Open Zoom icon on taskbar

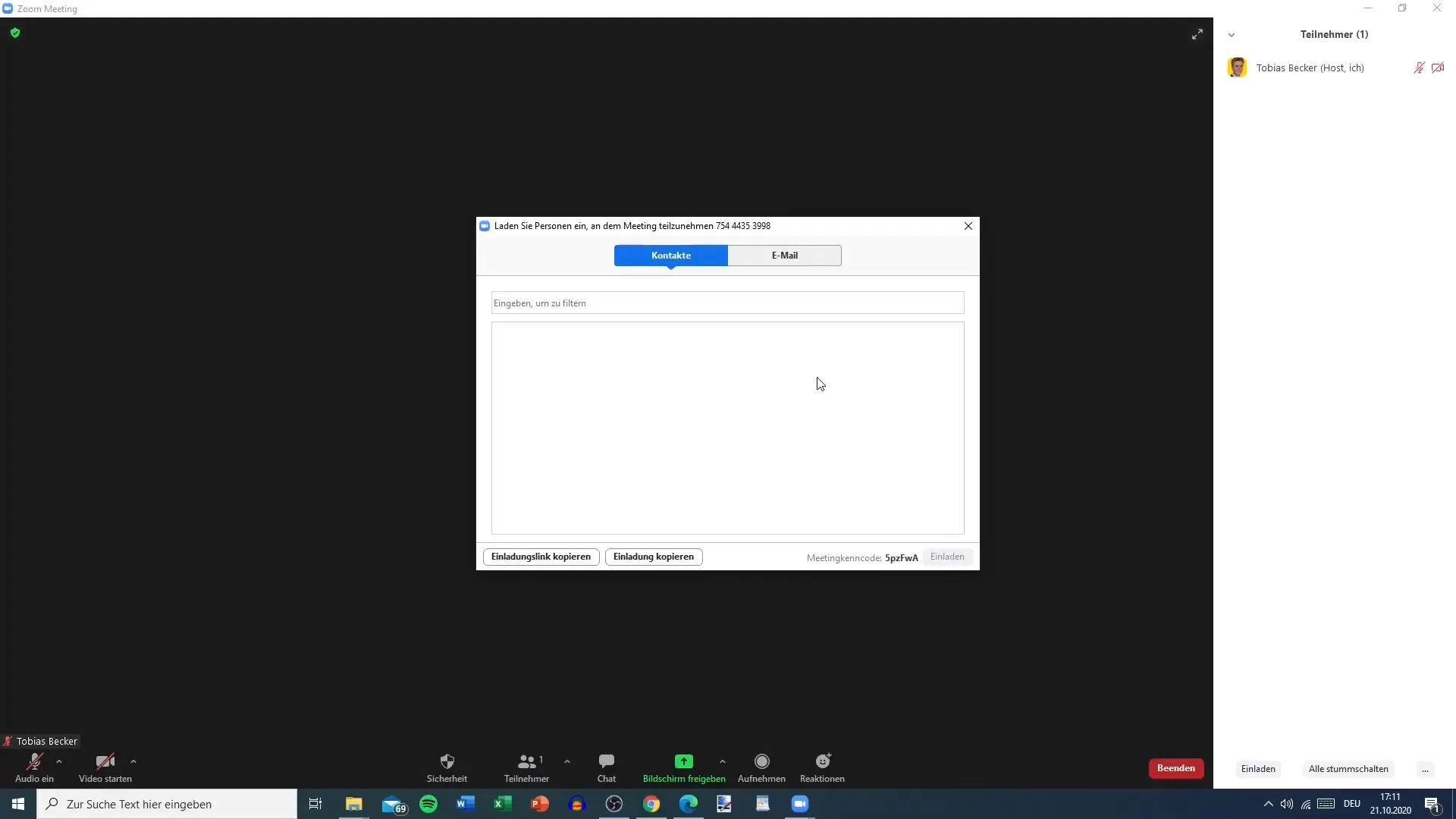(800, 804)
